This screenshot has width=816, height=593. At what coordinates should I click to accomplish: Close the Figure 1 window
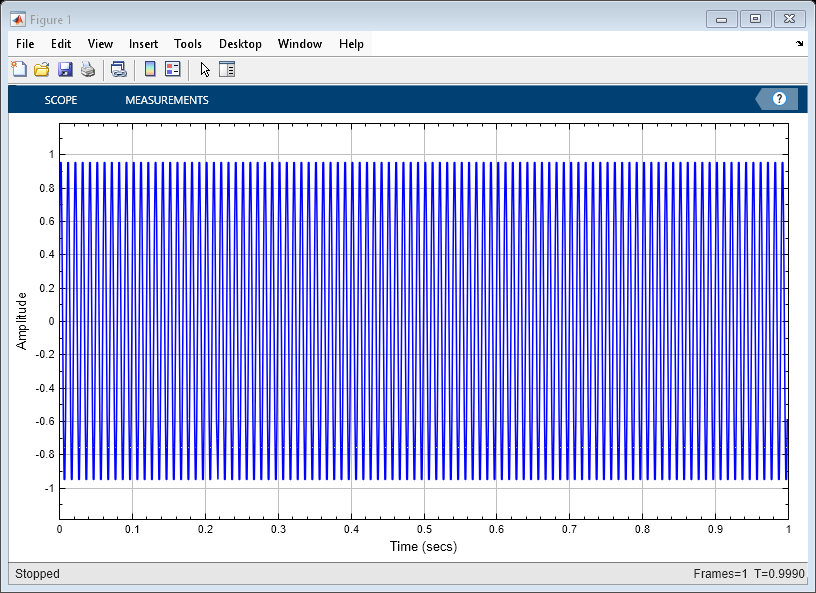coord(789,19)
